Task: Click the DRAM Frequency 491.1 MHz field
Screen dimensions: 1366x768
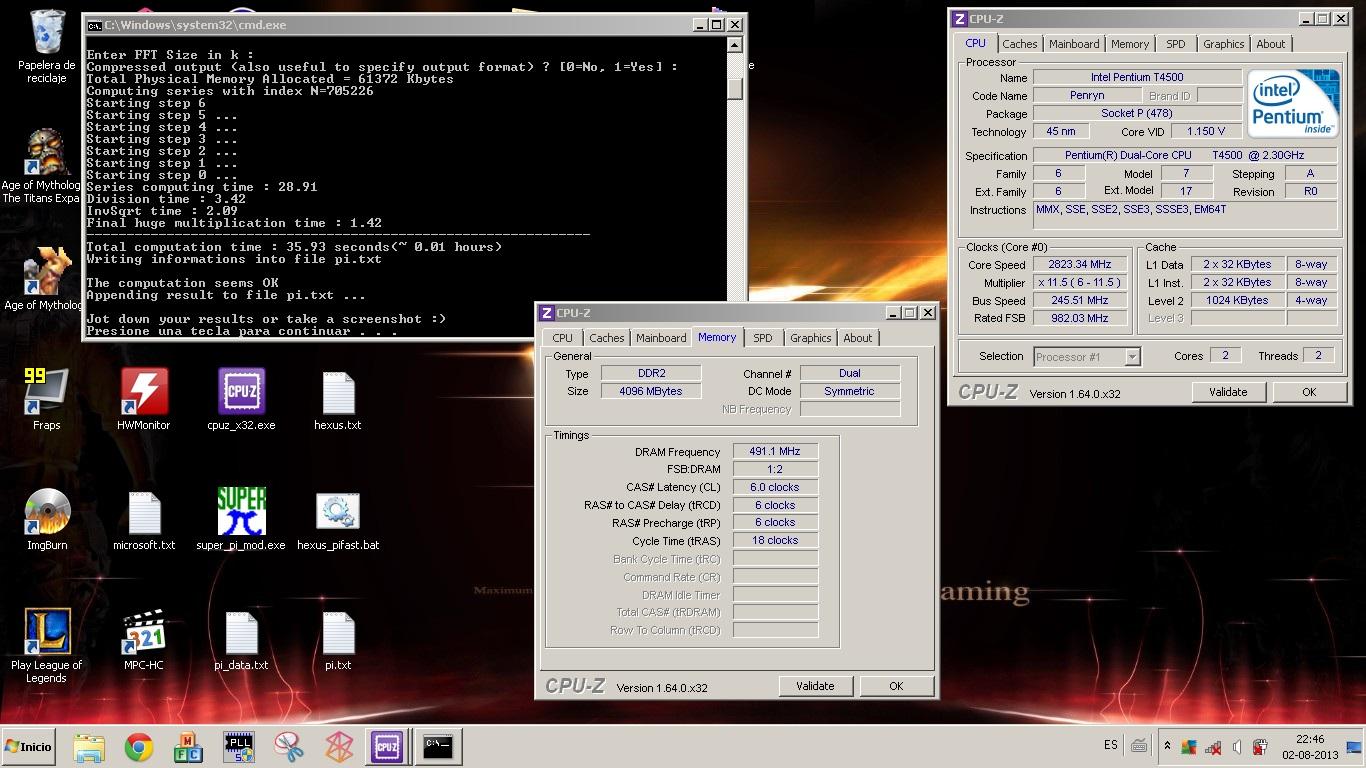Action: (x=775, y=452)
